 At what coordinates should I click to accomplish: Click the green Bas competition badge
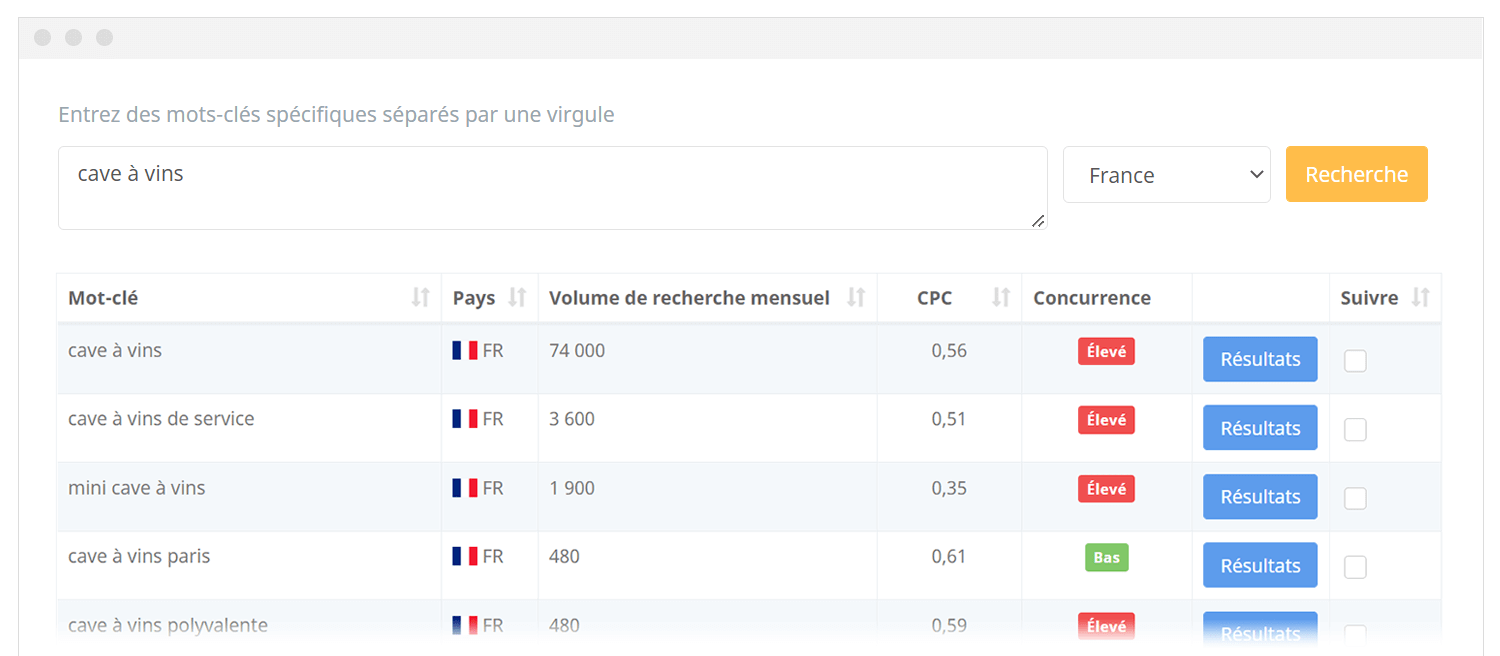(1106, 558)
